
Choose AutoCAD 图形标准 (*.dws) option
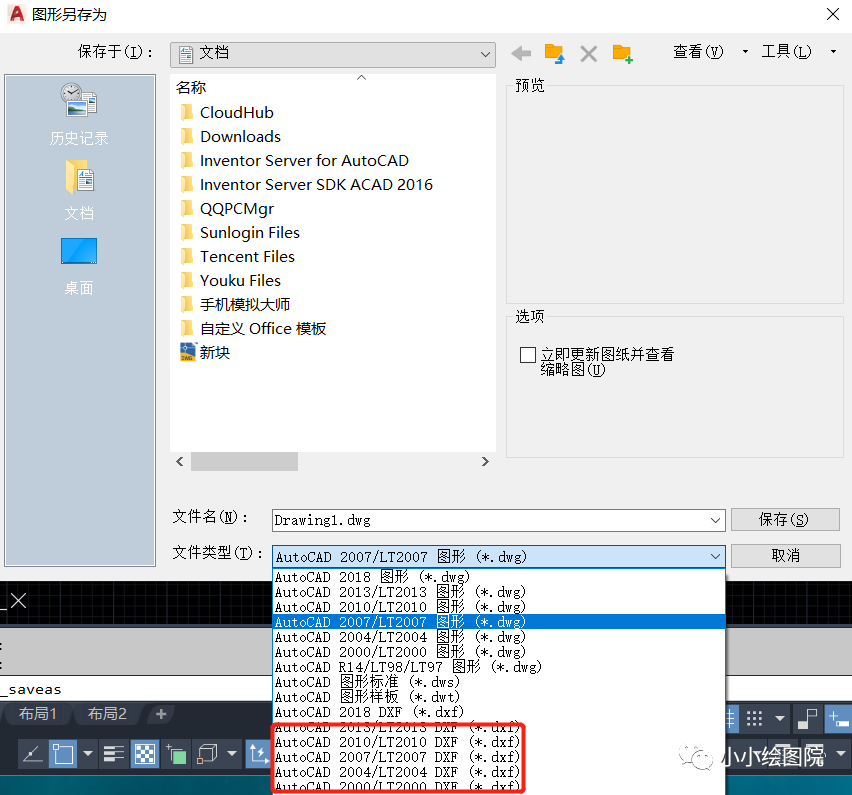[x=498, y=682]
